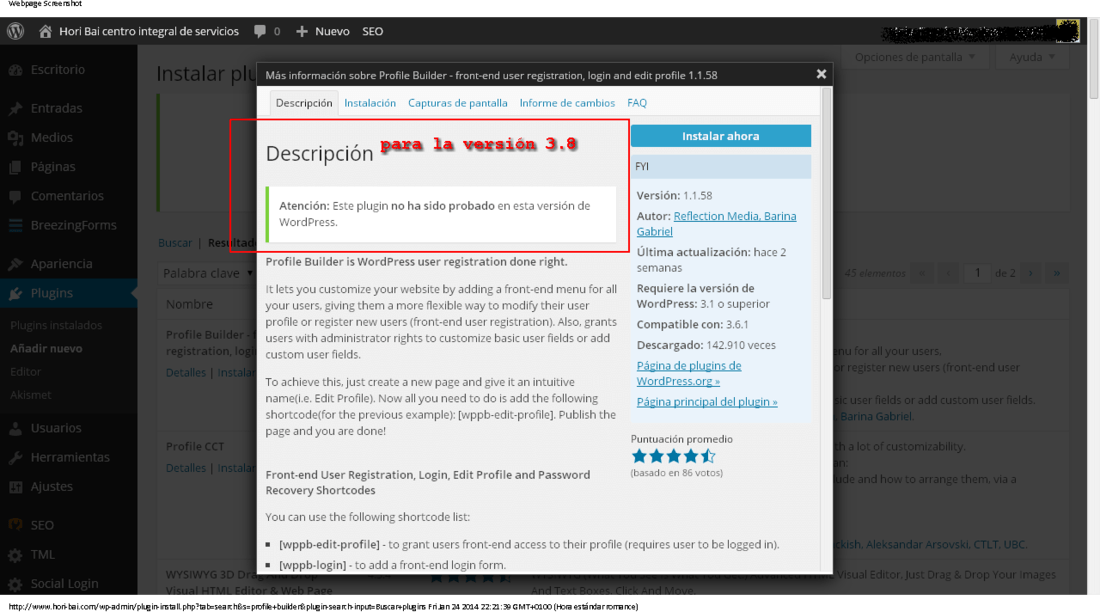Expand the Ayuda help panel
Image resolution: width=1100 pixels, height=612 pixels.
[x=1032, y=57]
